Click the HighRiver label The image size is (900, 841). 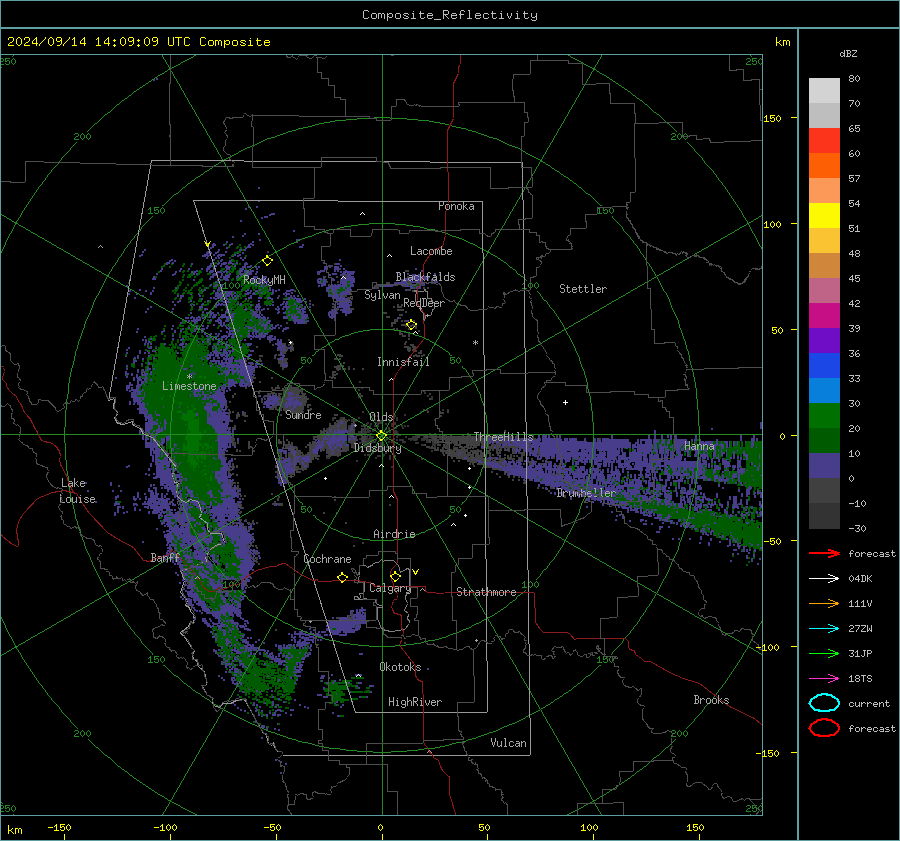(414, 702)
